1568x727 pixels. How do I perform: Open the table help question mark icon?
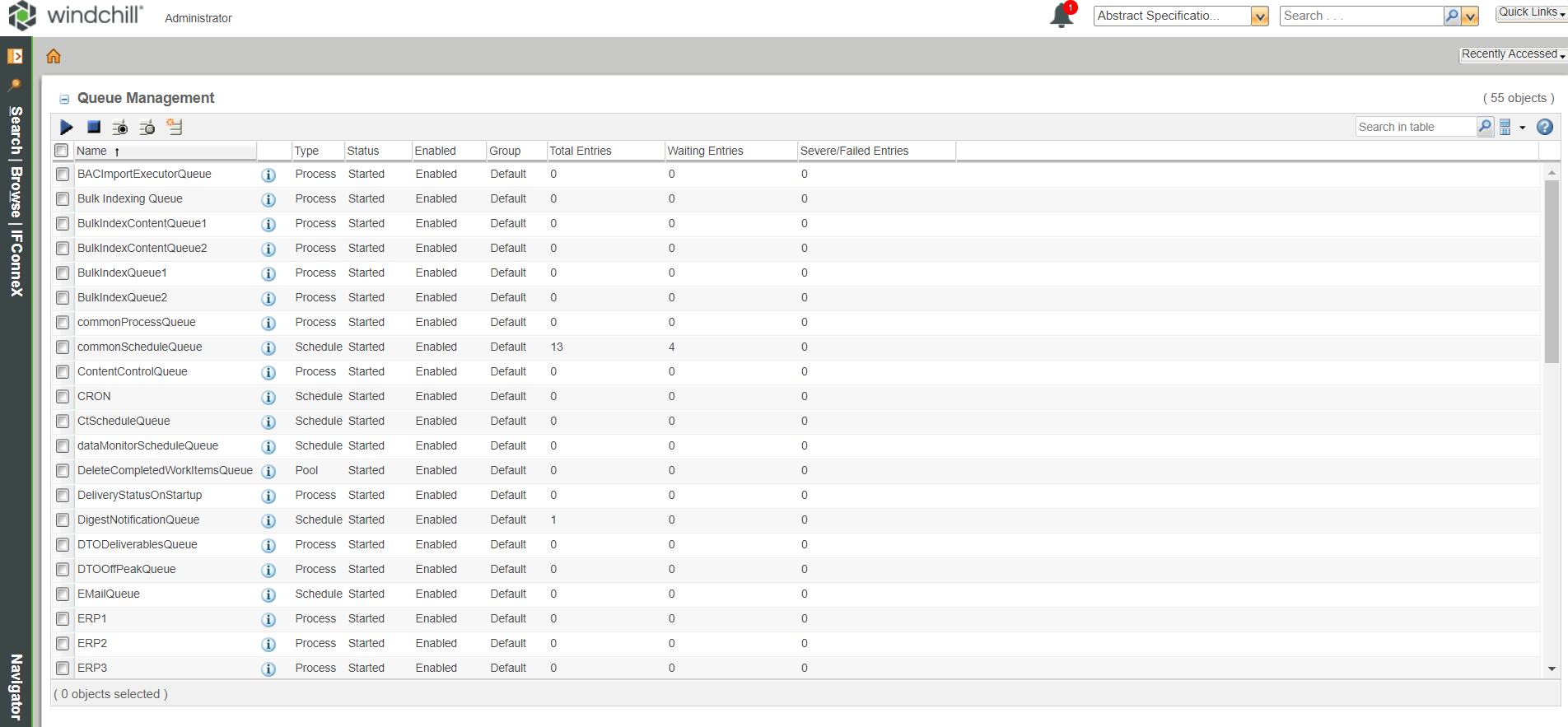point(1545,127)
